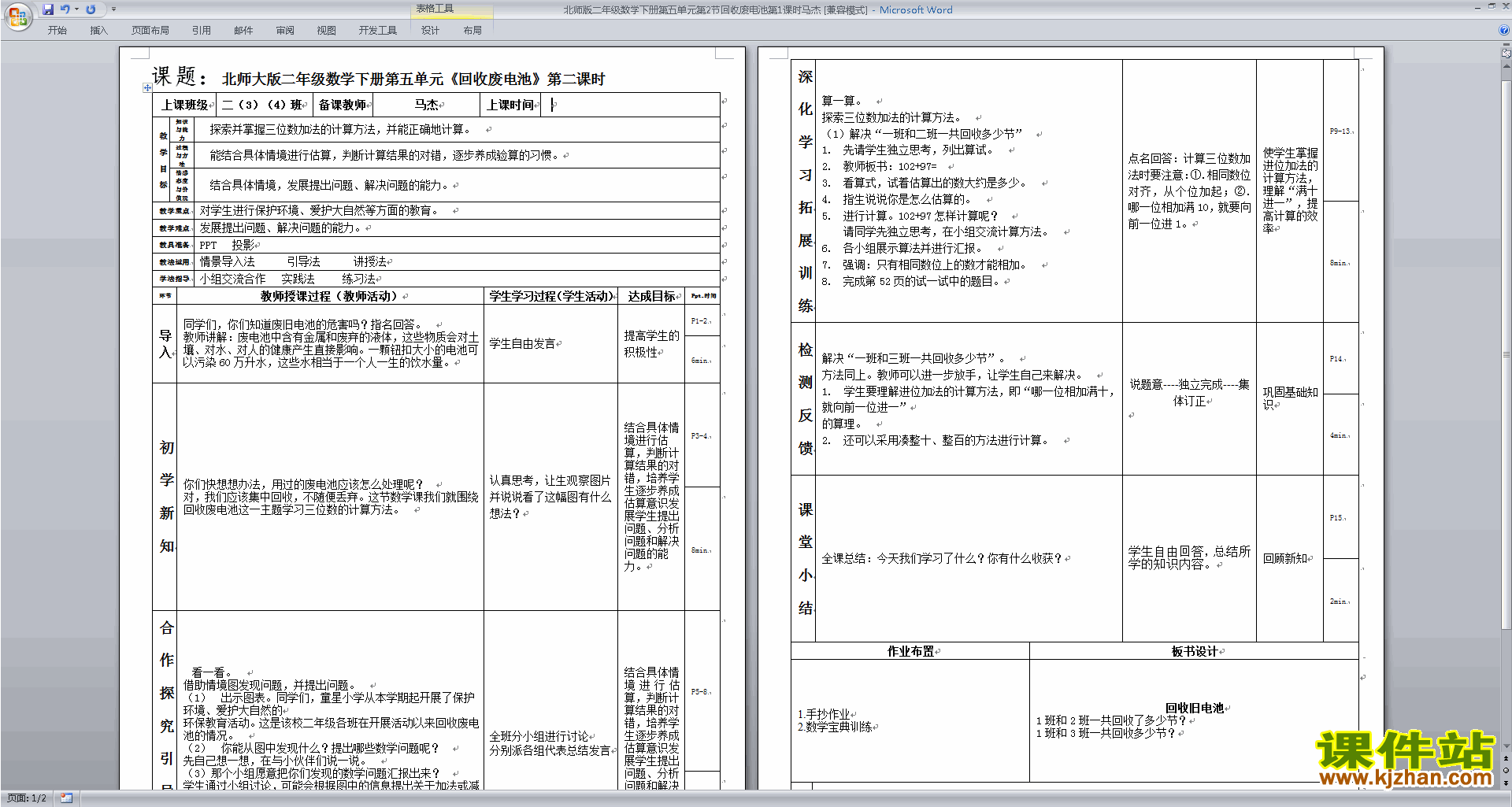Click the 提高学生的积极性 cell

651,343
